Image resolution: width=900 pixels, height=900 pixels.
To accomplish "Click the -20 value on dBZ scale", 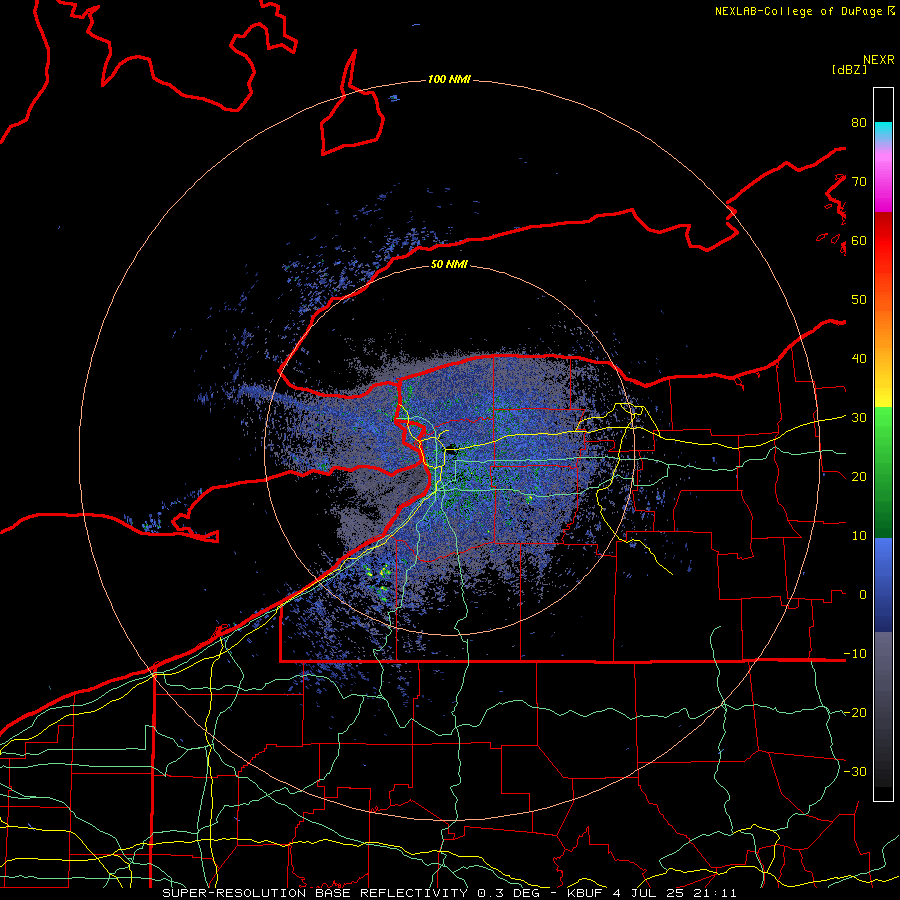I will click(855, 713).
